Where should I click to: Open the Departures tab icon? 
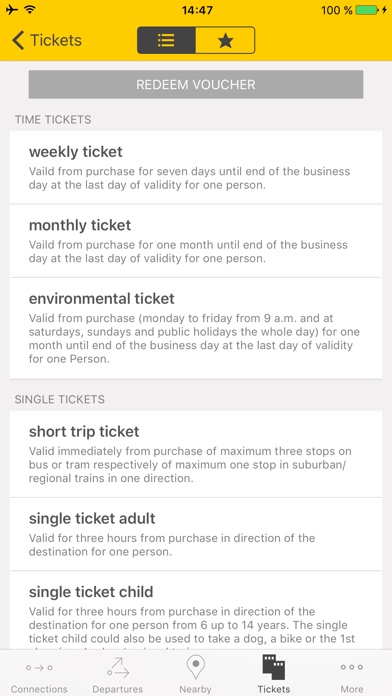click(117, 668)
